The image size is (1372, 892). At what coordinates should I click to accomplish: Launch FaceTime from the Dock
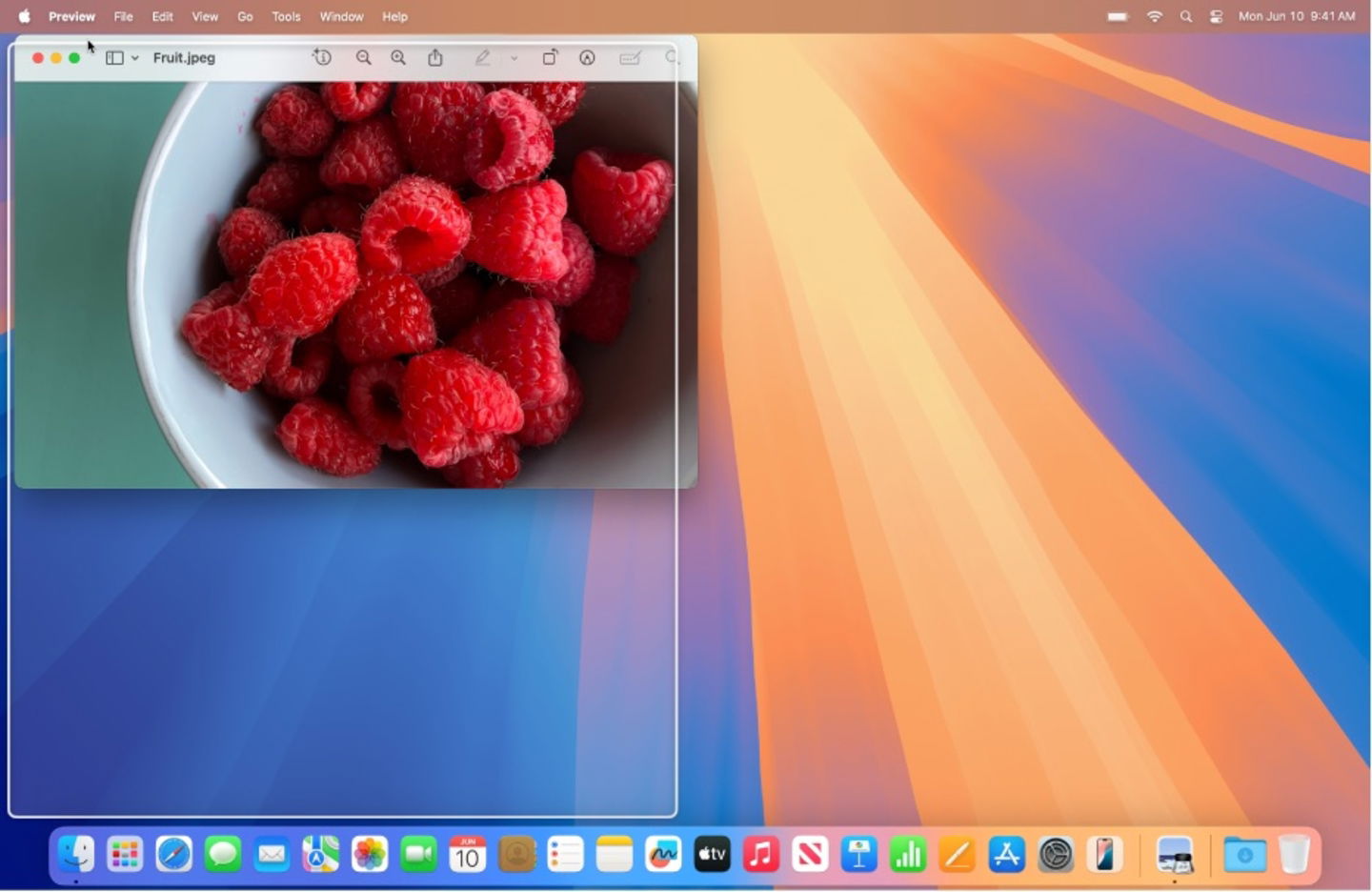point(418,854)
